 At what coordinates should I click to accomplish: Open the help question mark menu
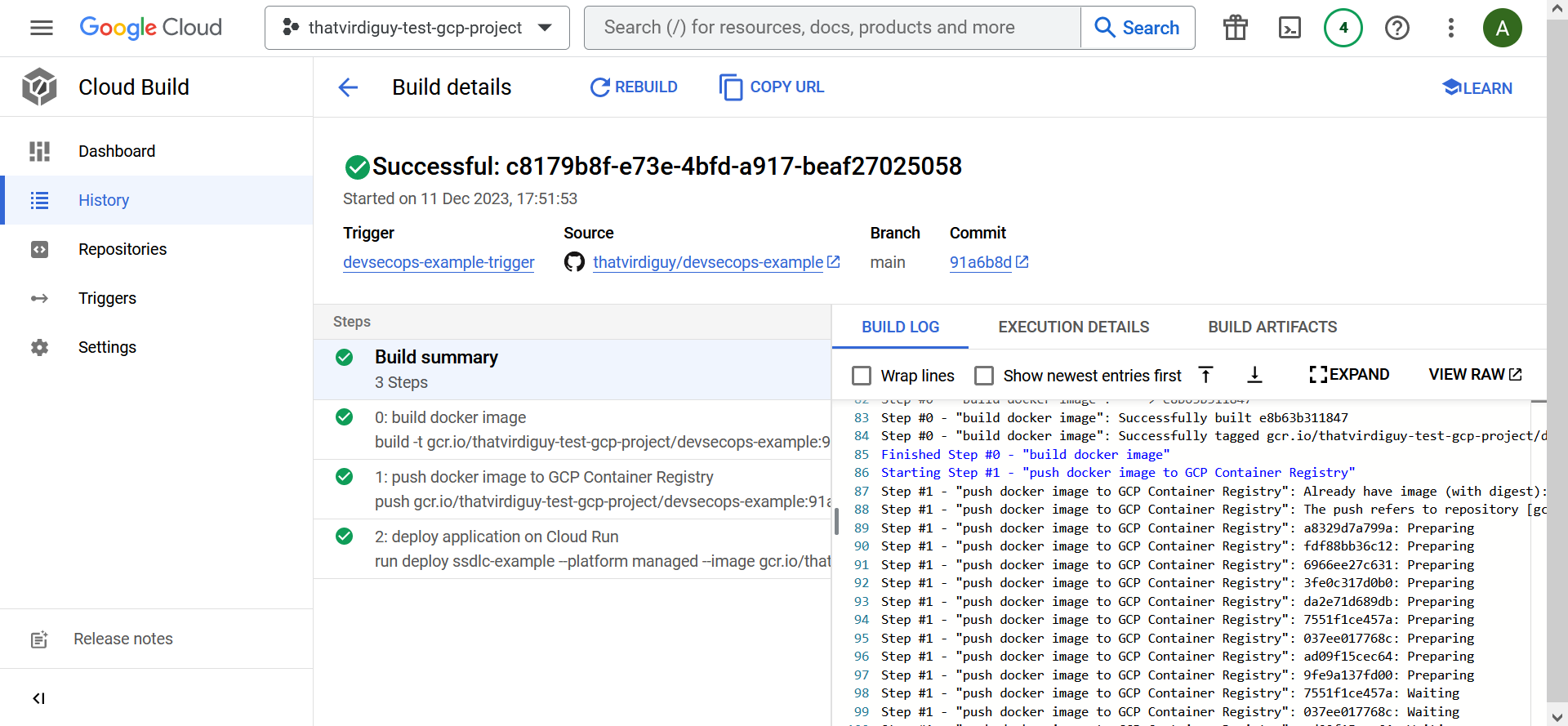(x=1397, y=28)
